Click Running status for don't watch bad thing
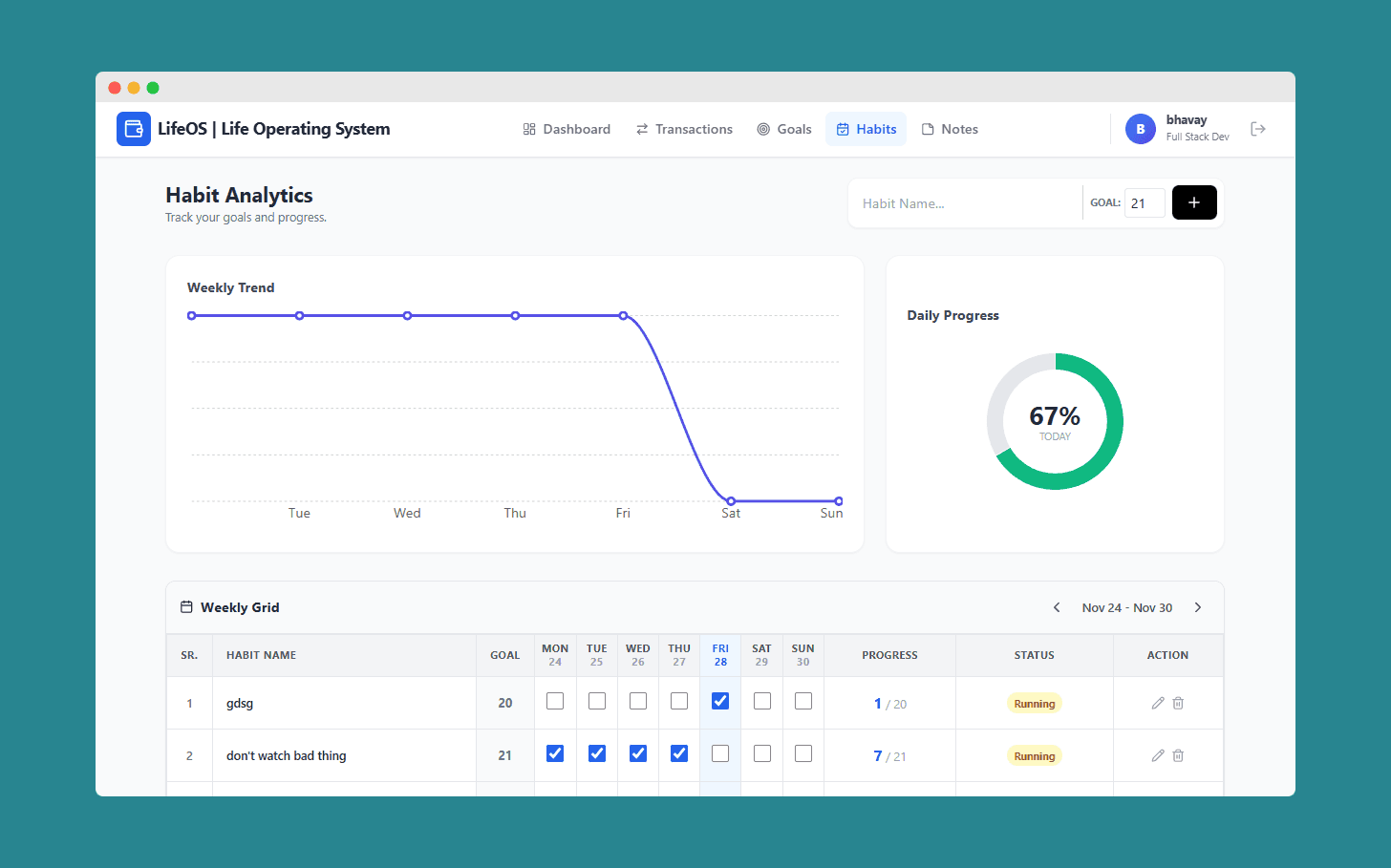 (1035, 756)
